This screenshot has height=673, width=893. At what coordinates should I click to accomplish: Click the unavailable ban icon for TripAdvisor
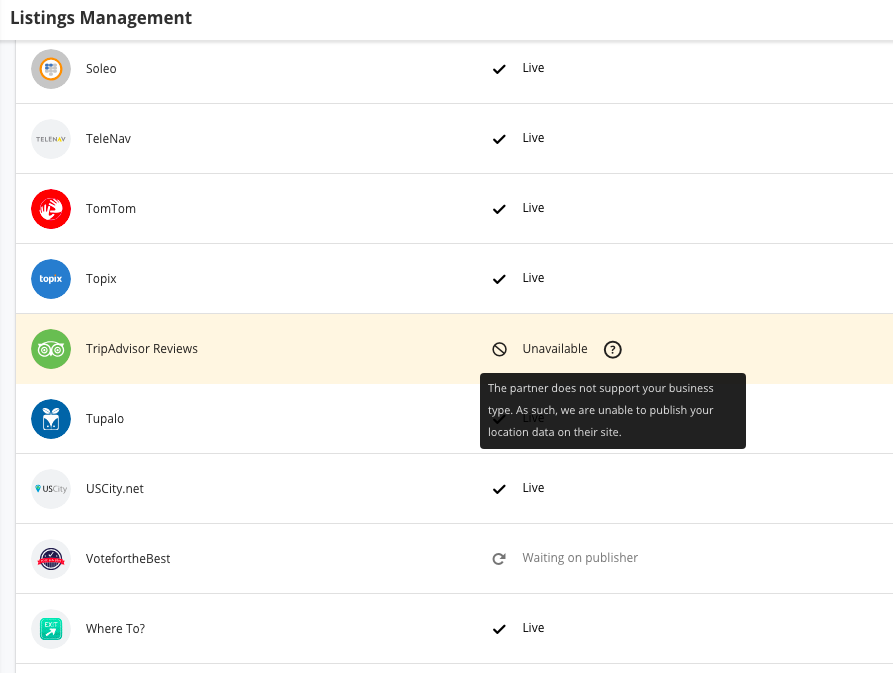[499, 349]
